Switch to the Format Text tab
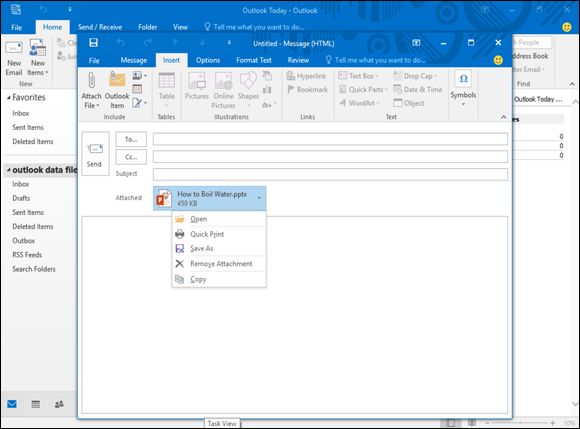The image size is (580, 429). pos(254,60)
